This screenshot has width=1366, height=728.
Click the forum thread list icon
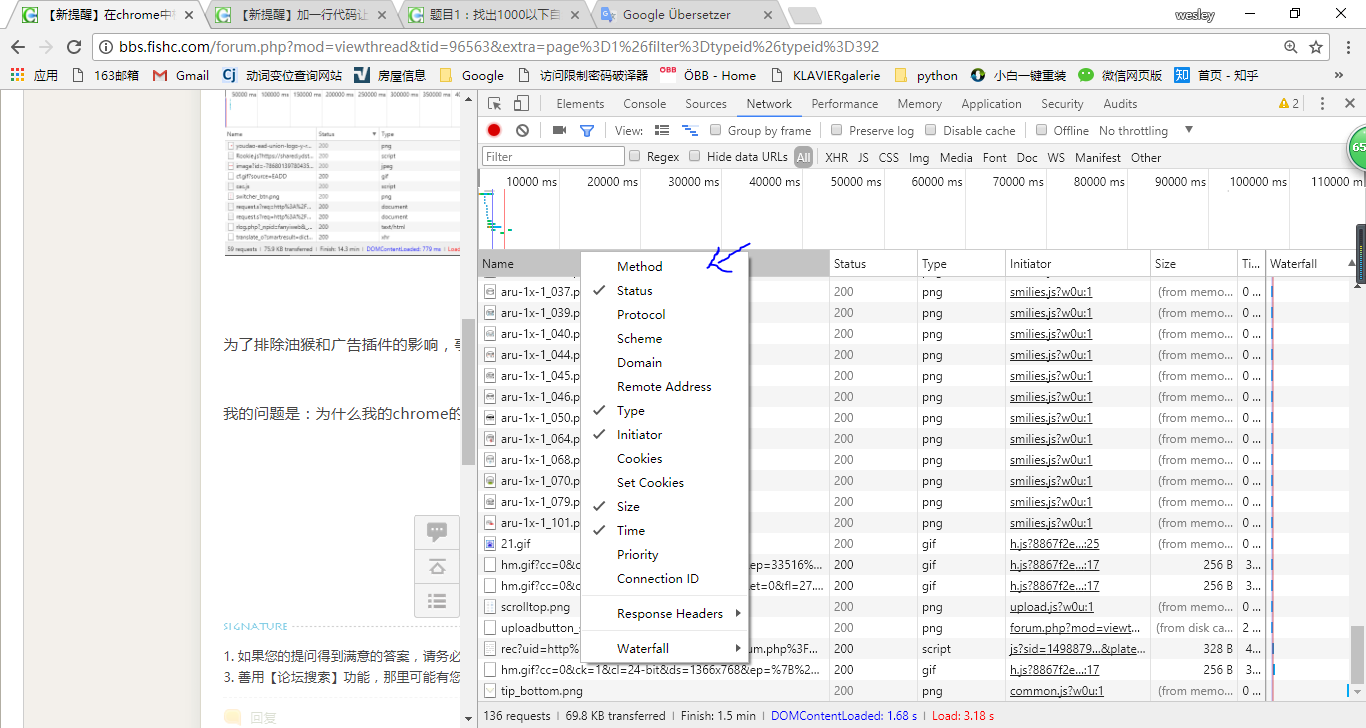click(x=437, y=600)
